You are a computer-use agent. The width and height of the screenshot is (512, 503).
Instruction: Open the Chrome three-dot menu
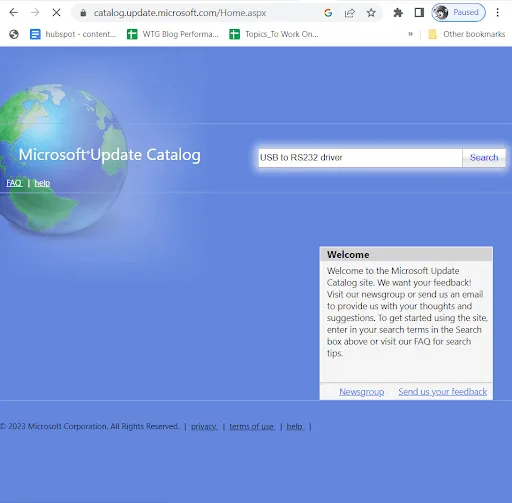point(497,13)
